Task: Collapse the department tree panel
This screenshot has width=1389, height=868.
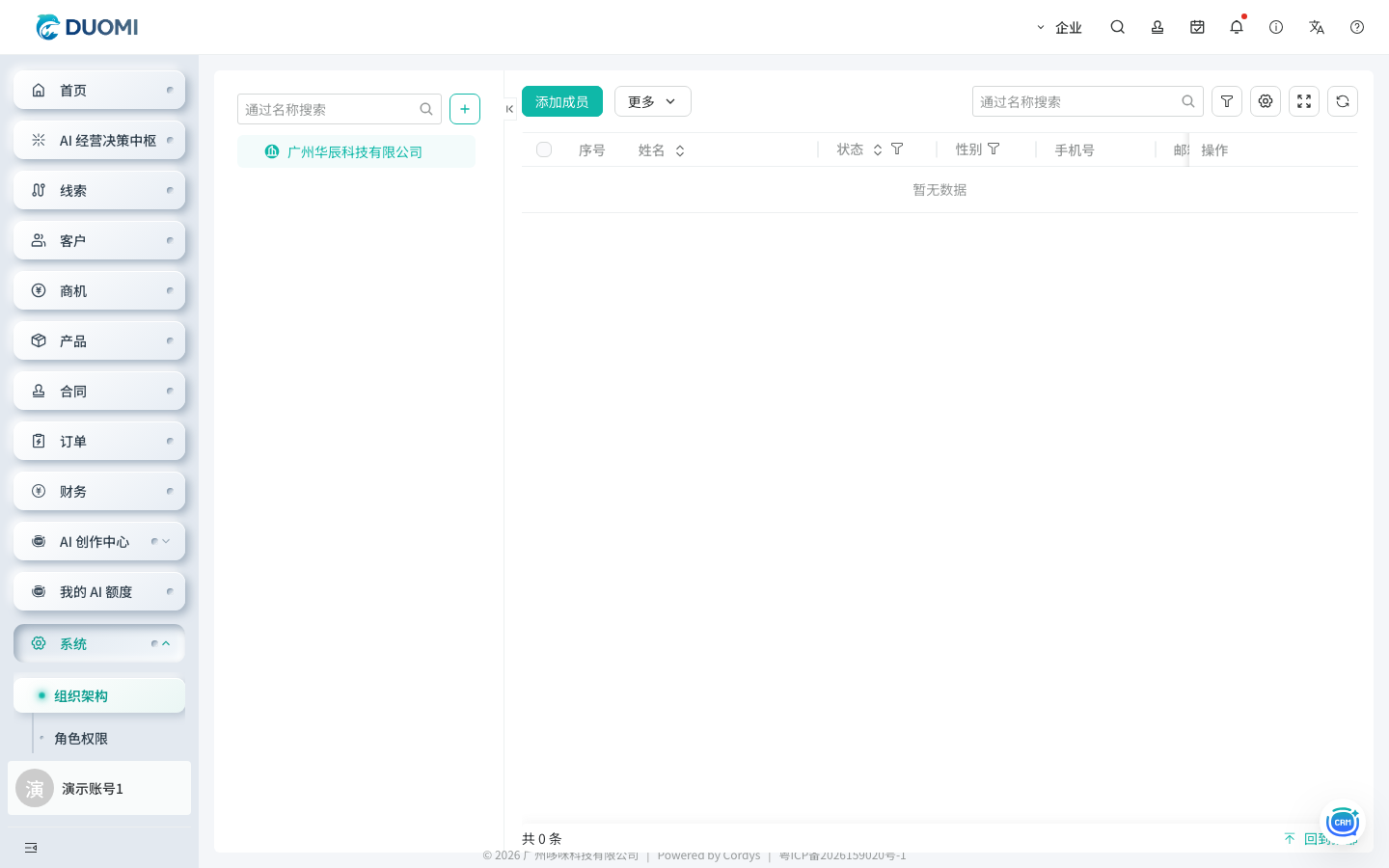Action: [x=509, y=109]
